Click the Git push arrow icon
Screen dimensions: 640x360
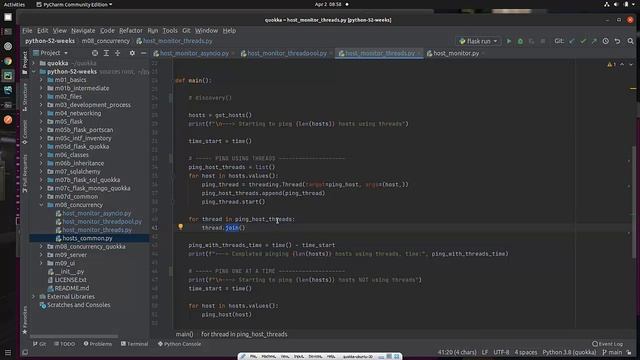(594, 41)
